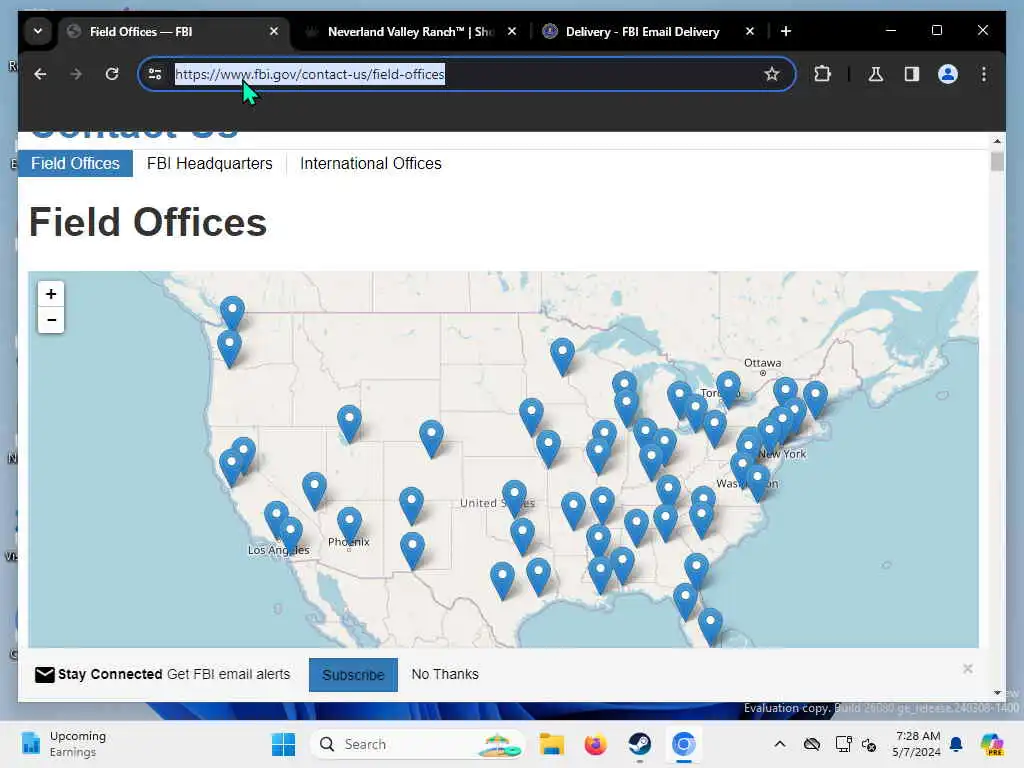Open the Chrome profile avatar
Screen dimensions: 1024x768
pyautogui.click(x=948, y=74)
